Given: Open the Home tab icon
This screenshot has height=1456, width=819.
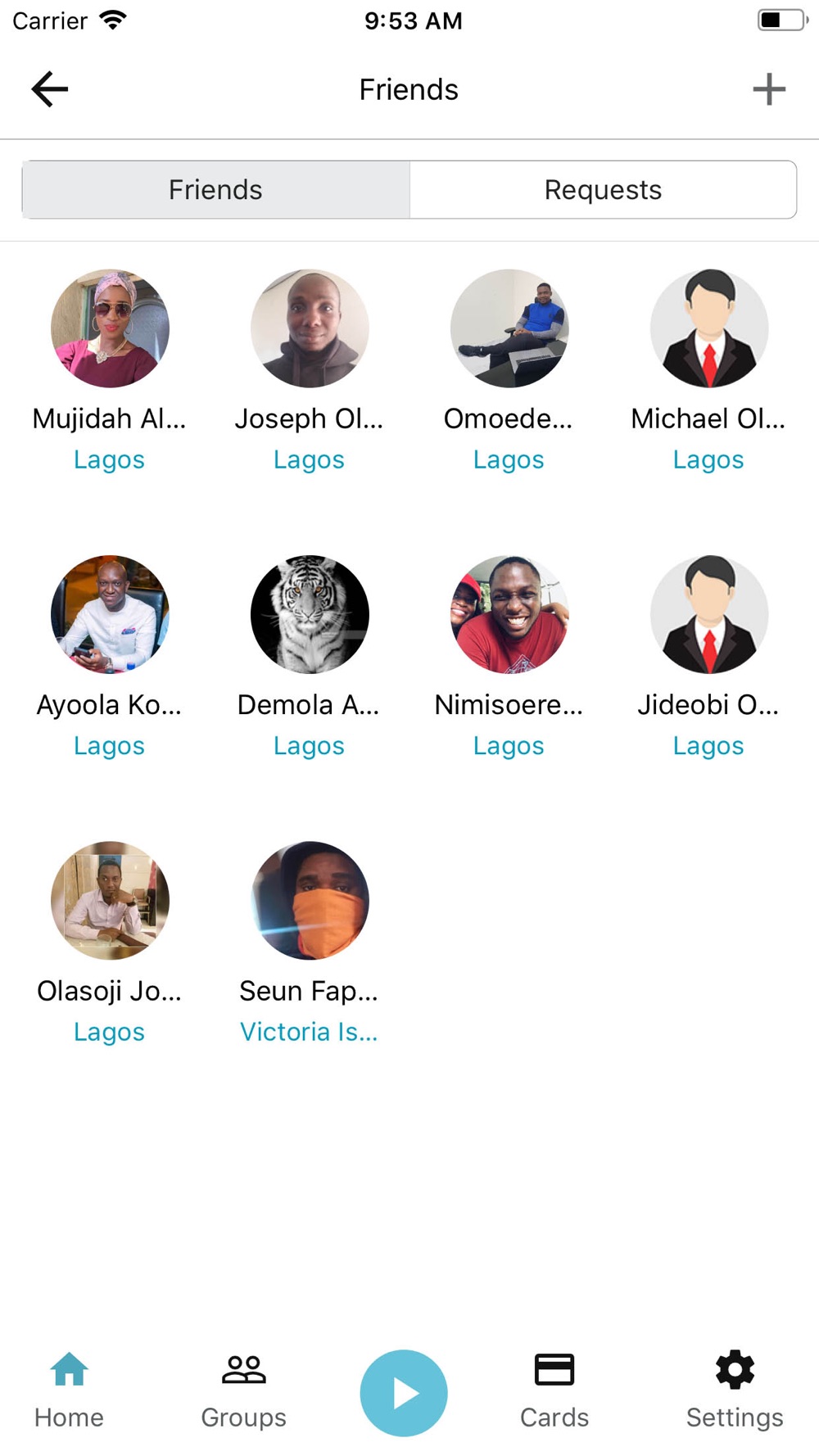Looking at the screenshot, I should click(69, 1370).
